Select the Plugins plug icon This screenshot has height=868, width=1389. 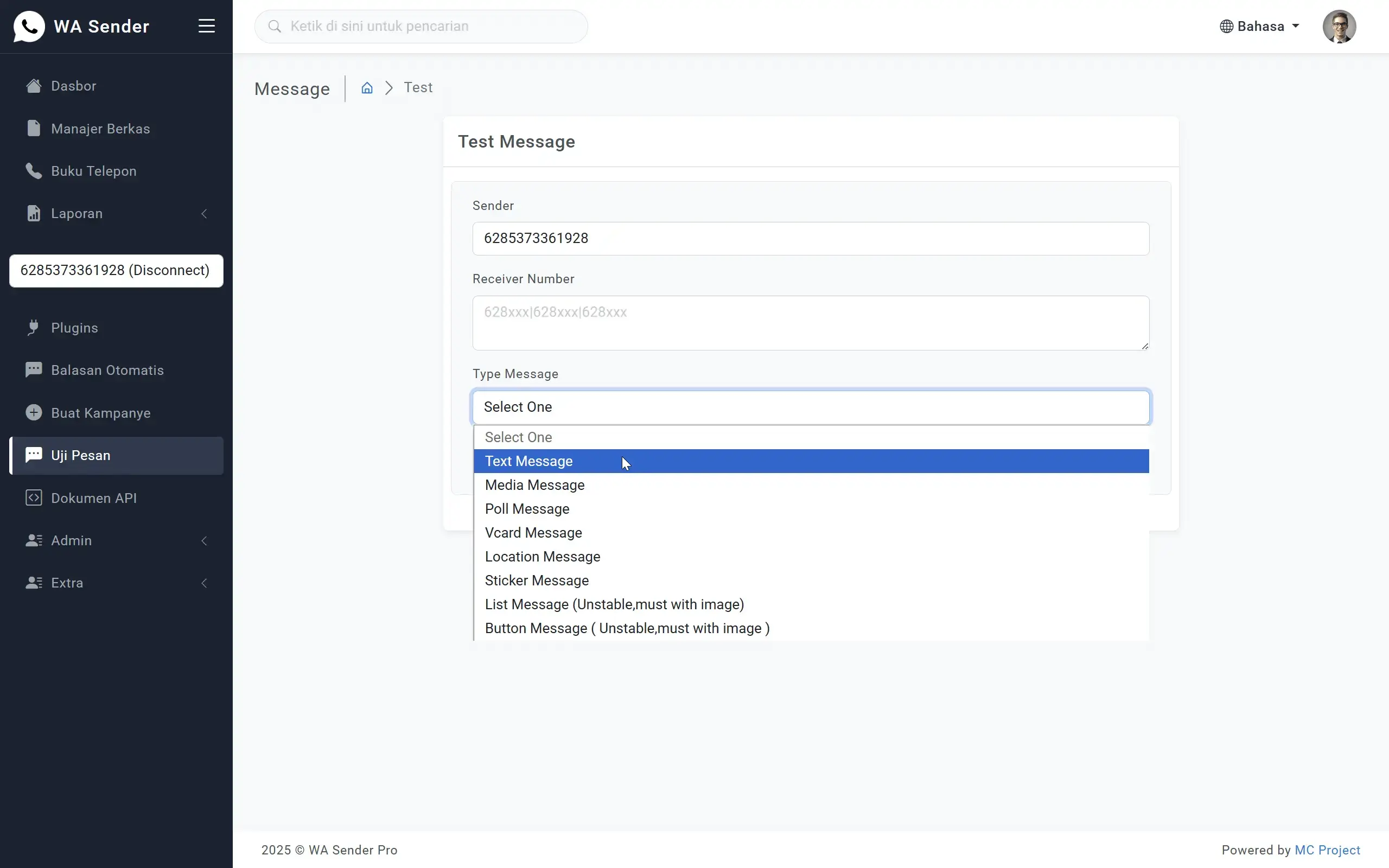tap(33, 327)
